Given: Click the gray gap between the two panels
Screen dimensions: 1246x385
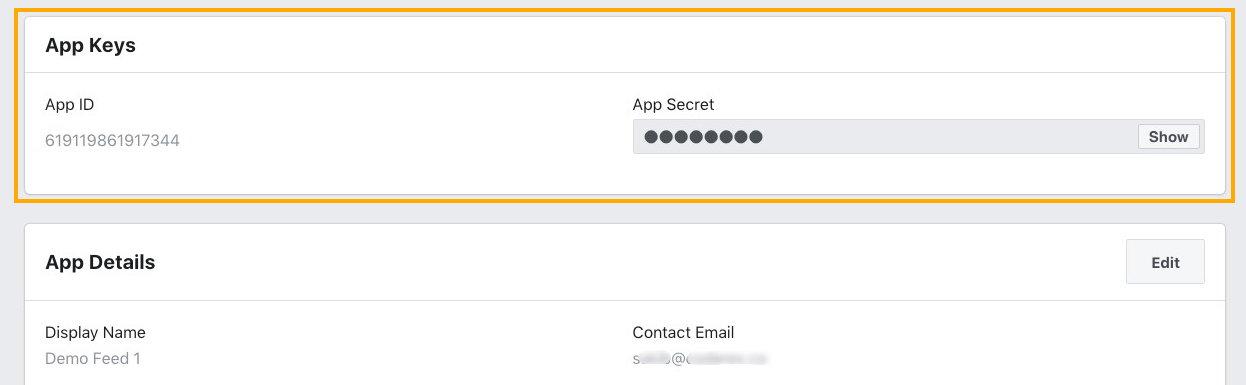Looking at the screenshot, I should [623, 213].
